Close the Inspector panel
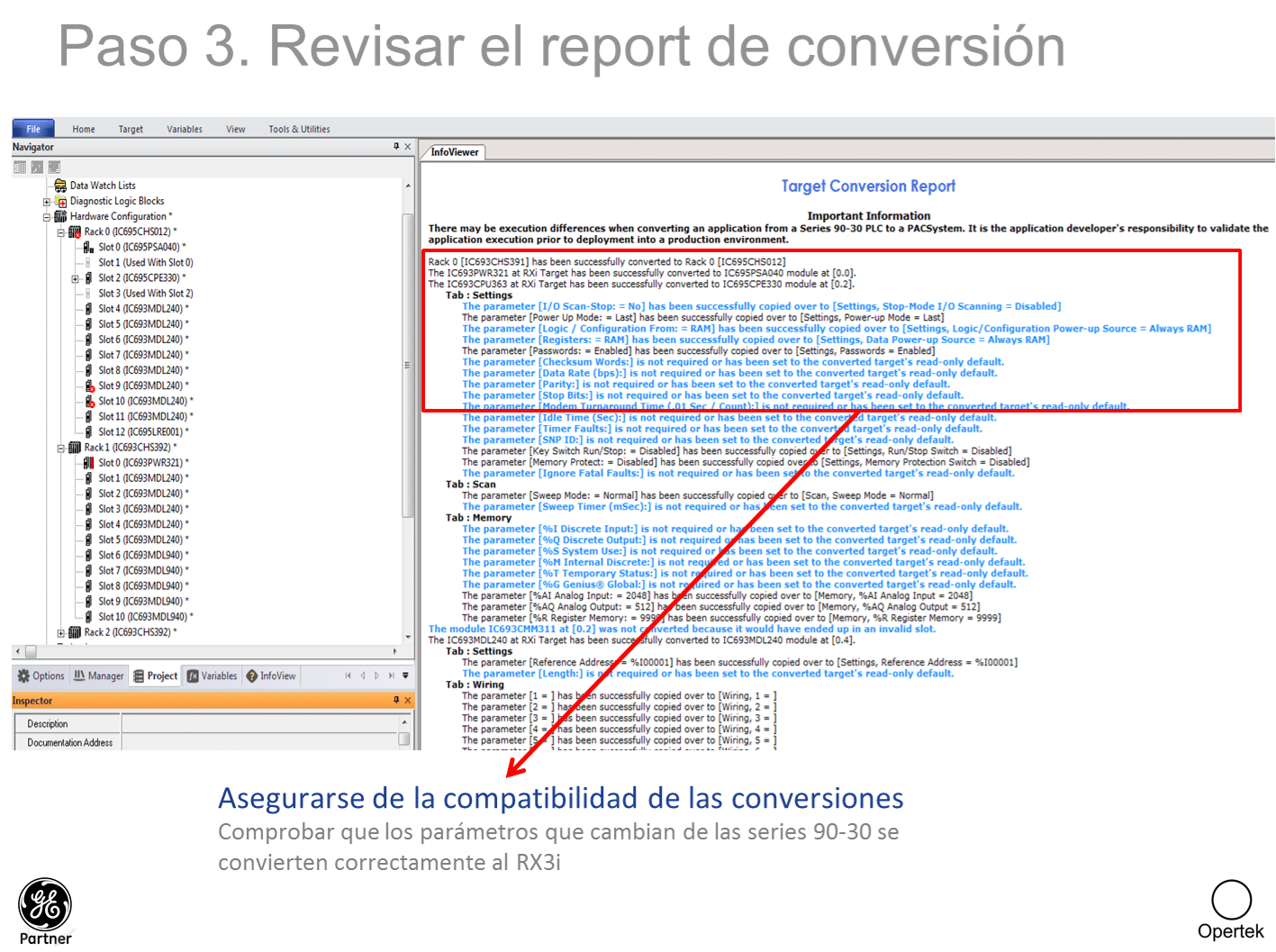 tap(407, 700)
